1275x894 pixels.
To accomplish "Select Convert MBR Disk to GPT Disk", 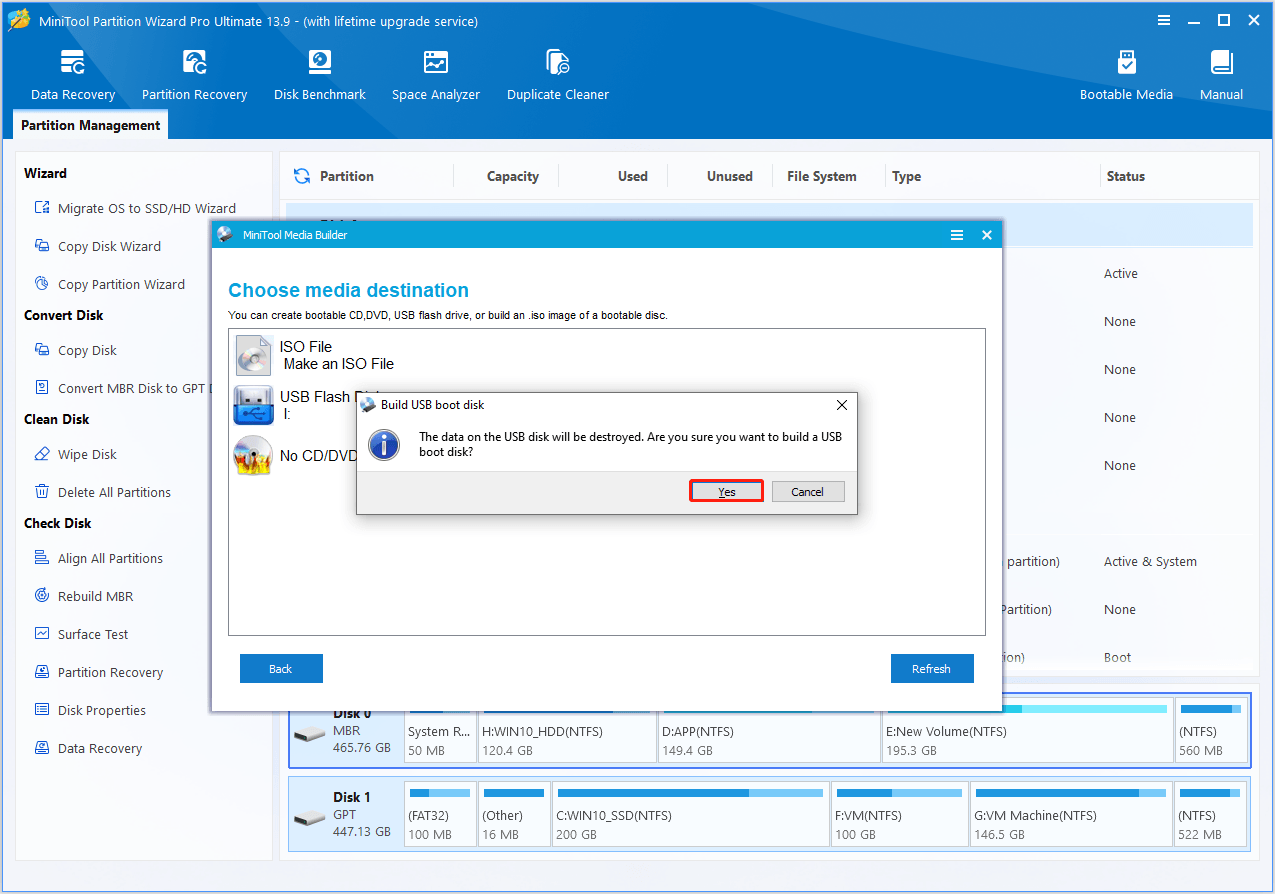I will pos(122,388).
